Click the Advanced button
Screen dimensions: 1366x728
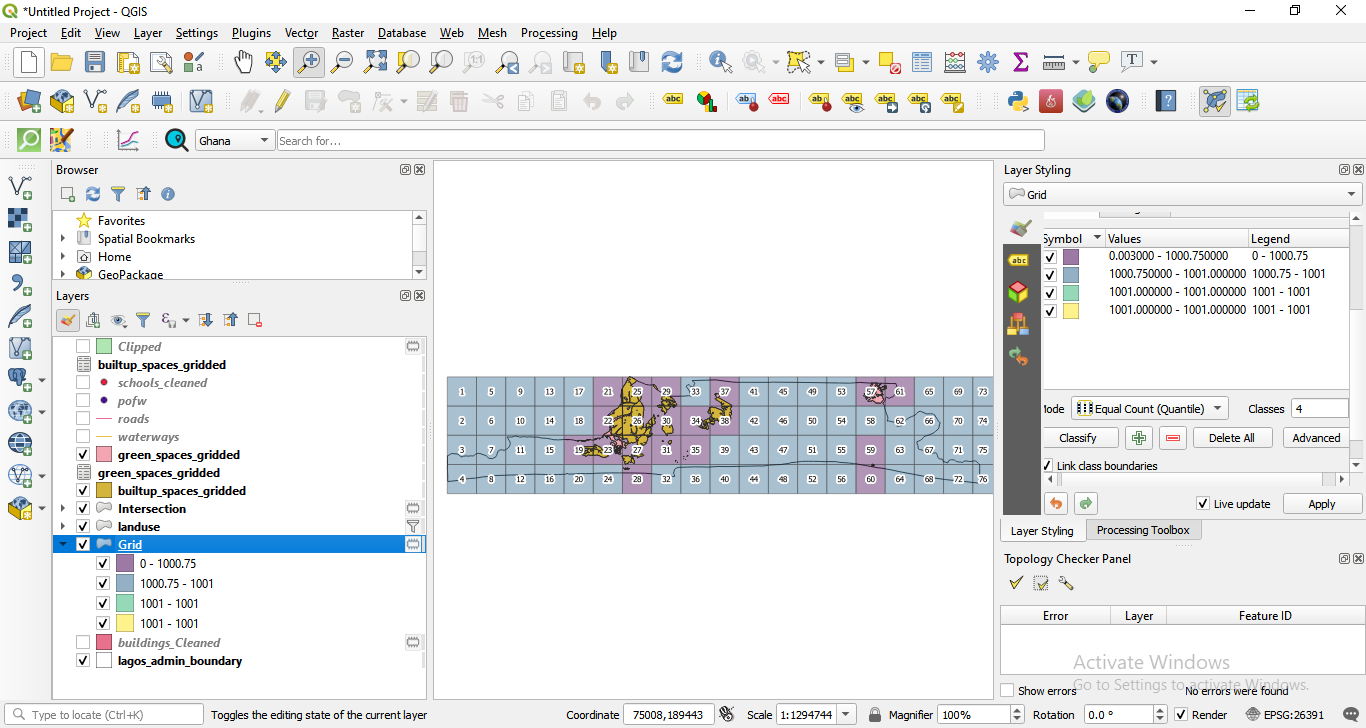tap(1316, 438)
